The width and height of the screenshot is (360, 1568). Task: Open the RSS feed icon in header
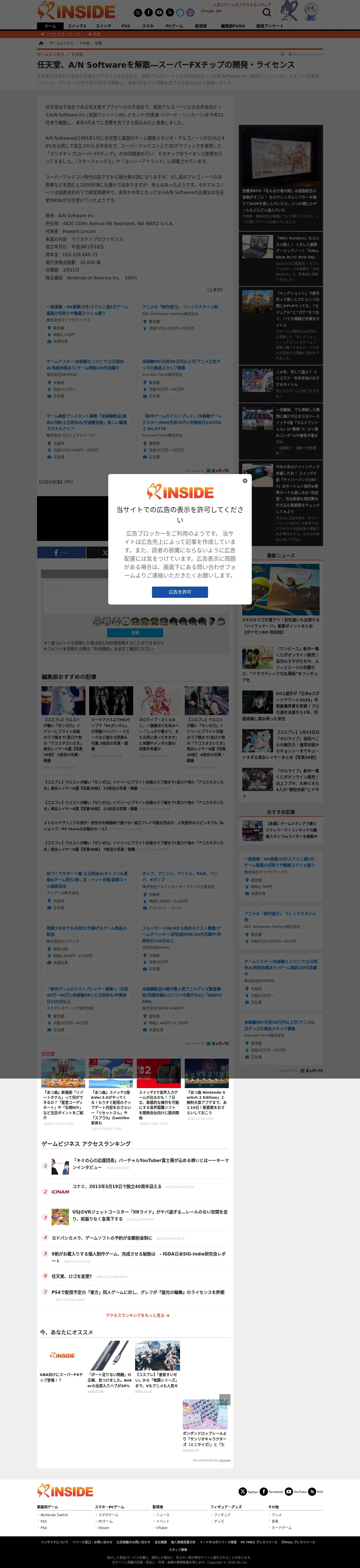coord(169,12)
